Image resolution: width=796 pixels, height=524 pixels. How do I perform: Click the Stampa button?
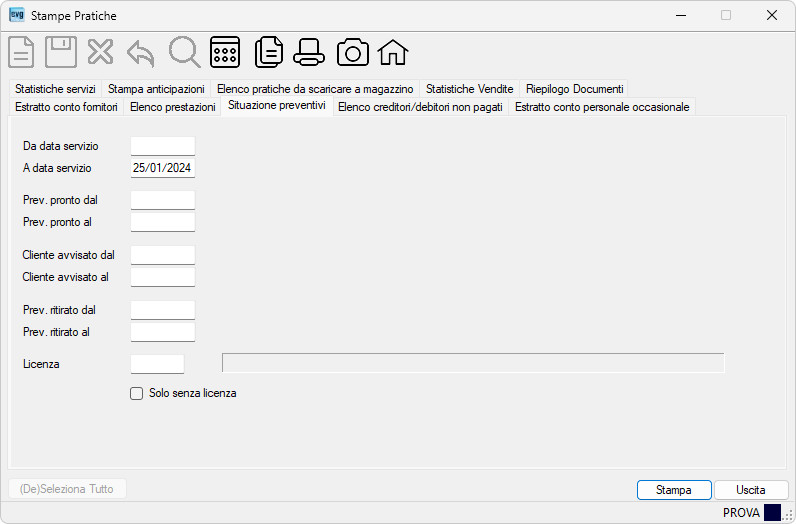pos(674,490)
